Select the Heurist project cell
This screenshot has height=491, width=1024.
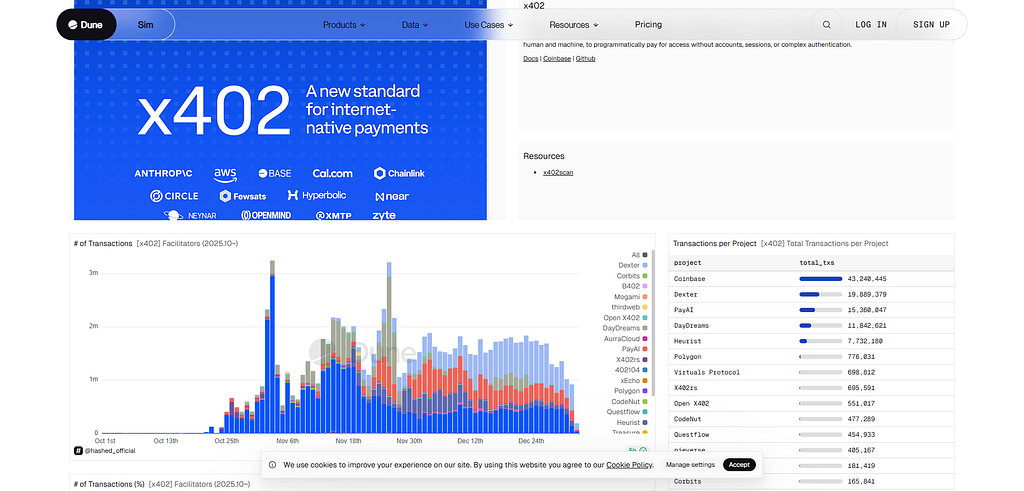(688, 341)
